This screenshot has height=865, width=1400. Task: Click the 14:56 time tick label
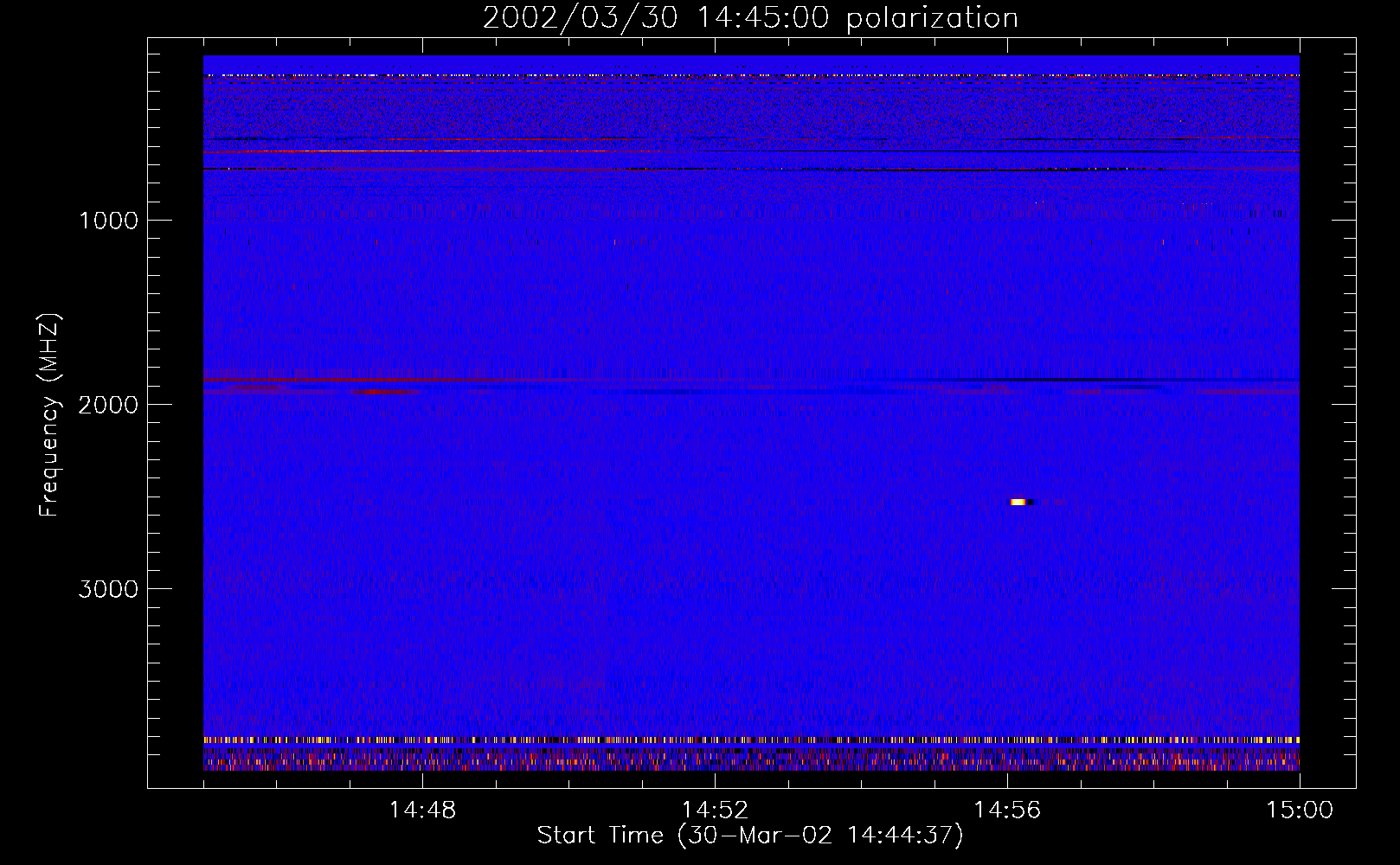(x=1007, y=811)
